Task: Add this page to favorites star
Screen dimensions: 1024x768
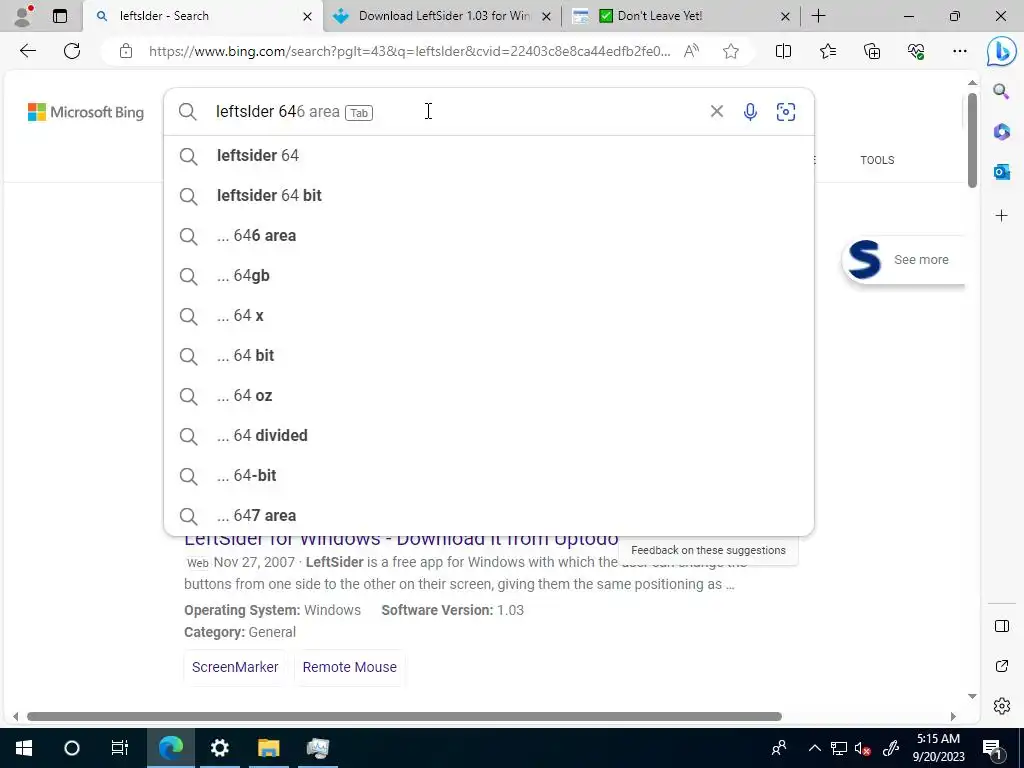Action: 731,51
